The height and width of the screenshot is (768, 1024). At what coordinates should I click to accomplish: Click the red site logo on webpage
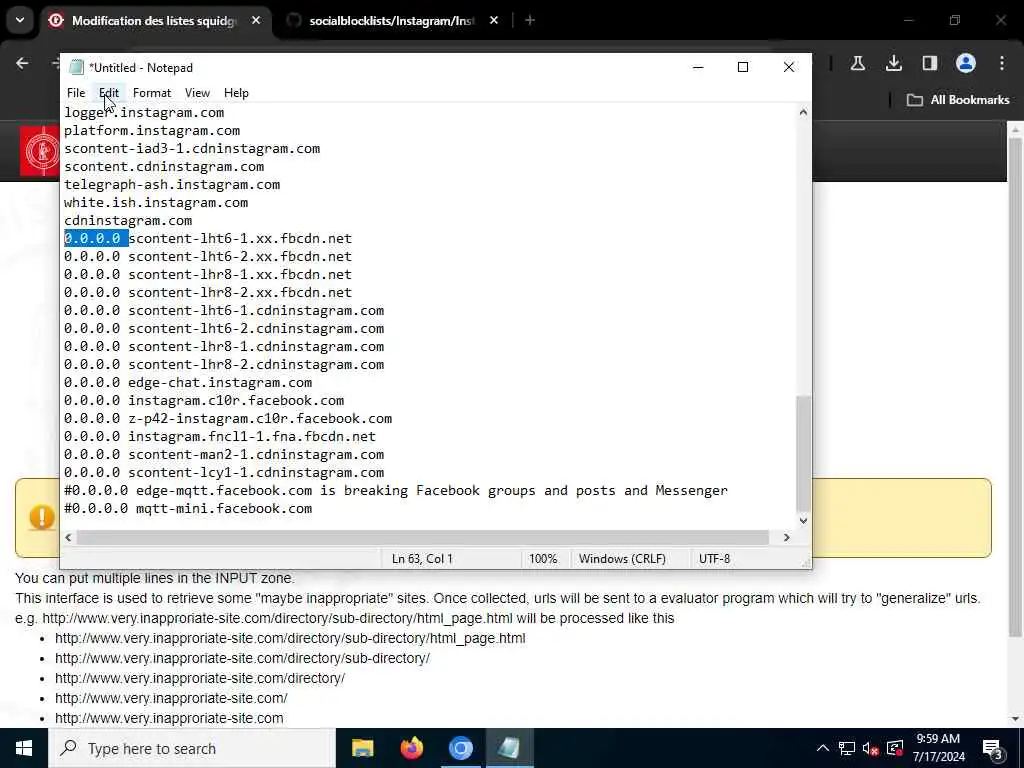(x=40, y=151)
